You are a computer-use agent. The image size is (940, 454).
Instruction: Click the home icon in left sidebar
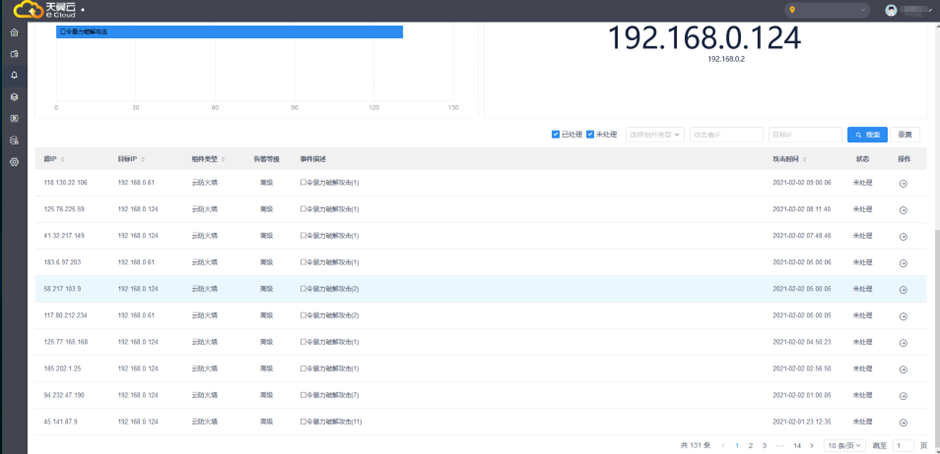[x=14, y=32]
